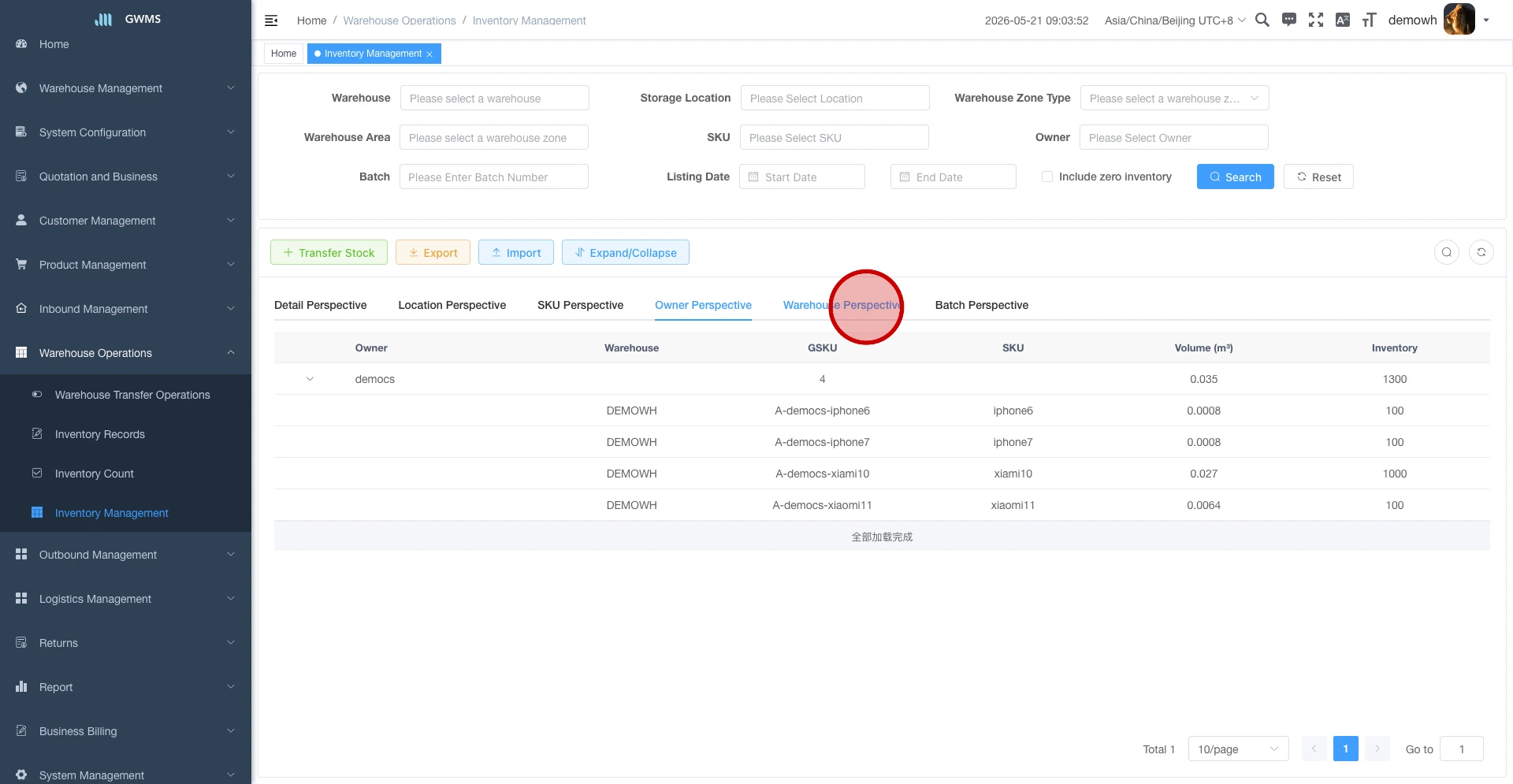
Task: Close the Inventory Management tab
Action: point(429,54)
